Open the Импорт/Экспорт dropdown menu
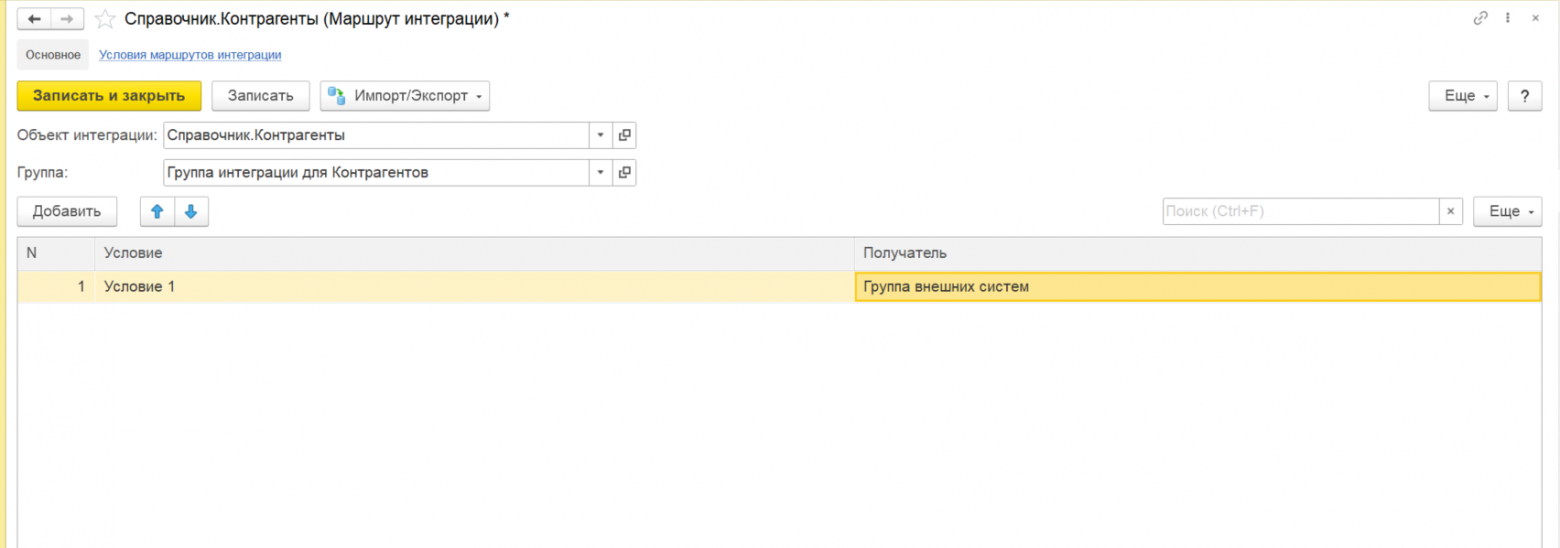This screenshot has width=1560, height=548. (405, 96)
